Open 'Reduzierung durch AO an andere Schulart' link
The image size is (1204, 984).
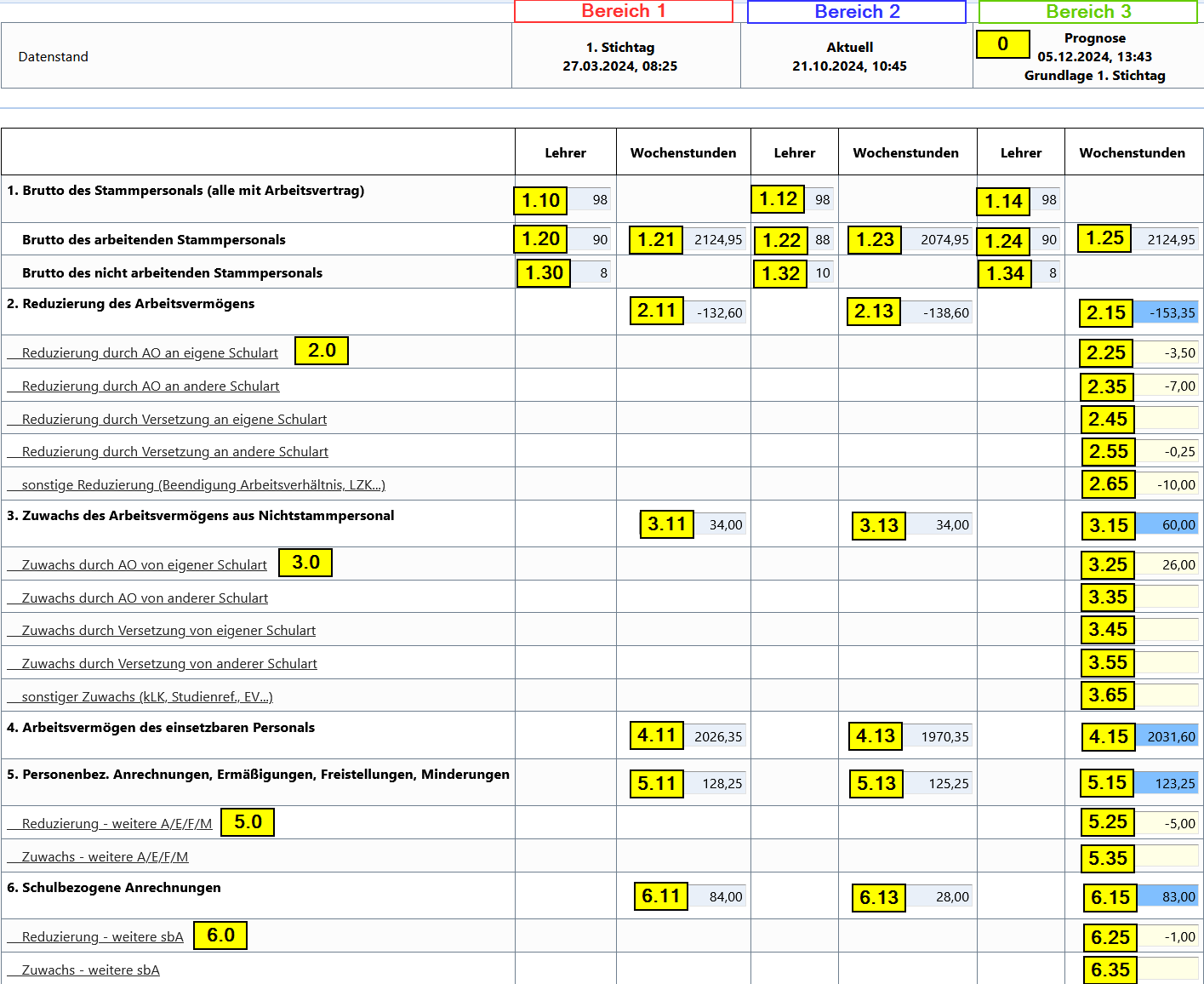click(151, 386)
